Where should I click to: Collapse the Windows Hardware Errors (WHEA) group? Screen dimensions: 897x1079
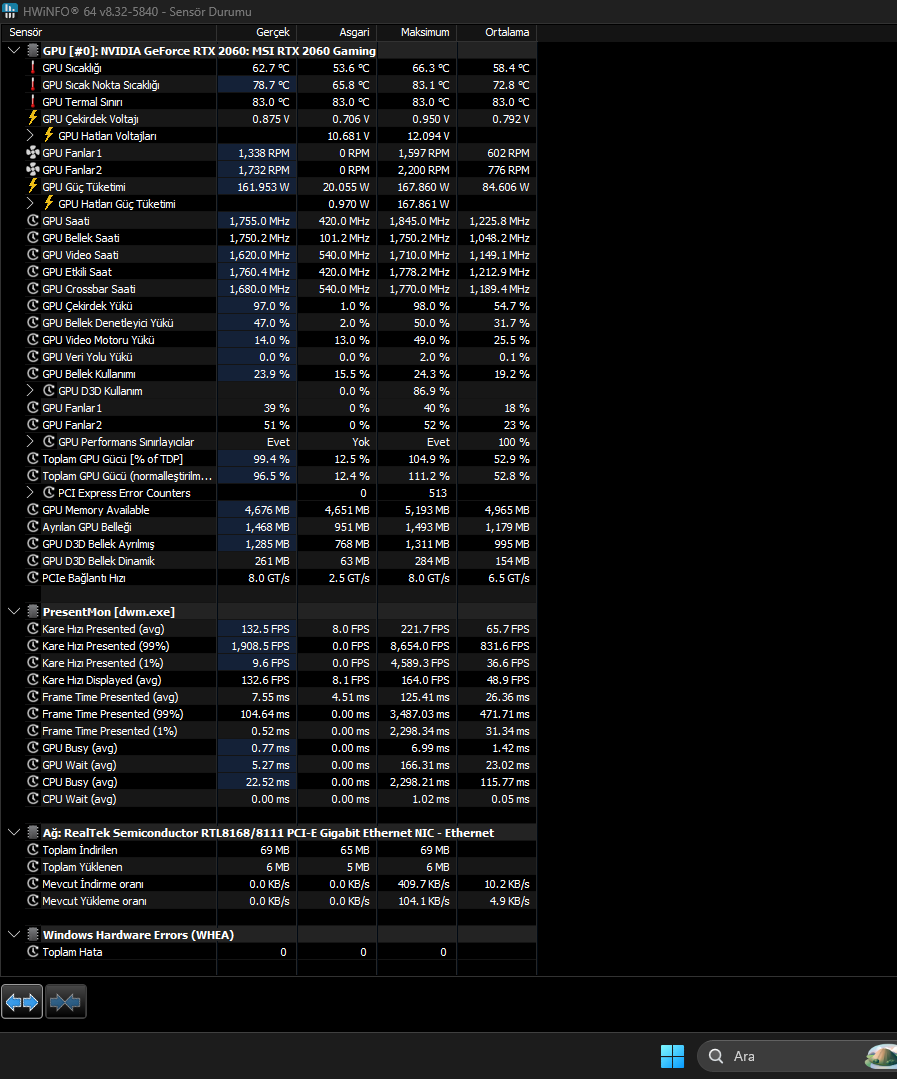pos(14,934)
